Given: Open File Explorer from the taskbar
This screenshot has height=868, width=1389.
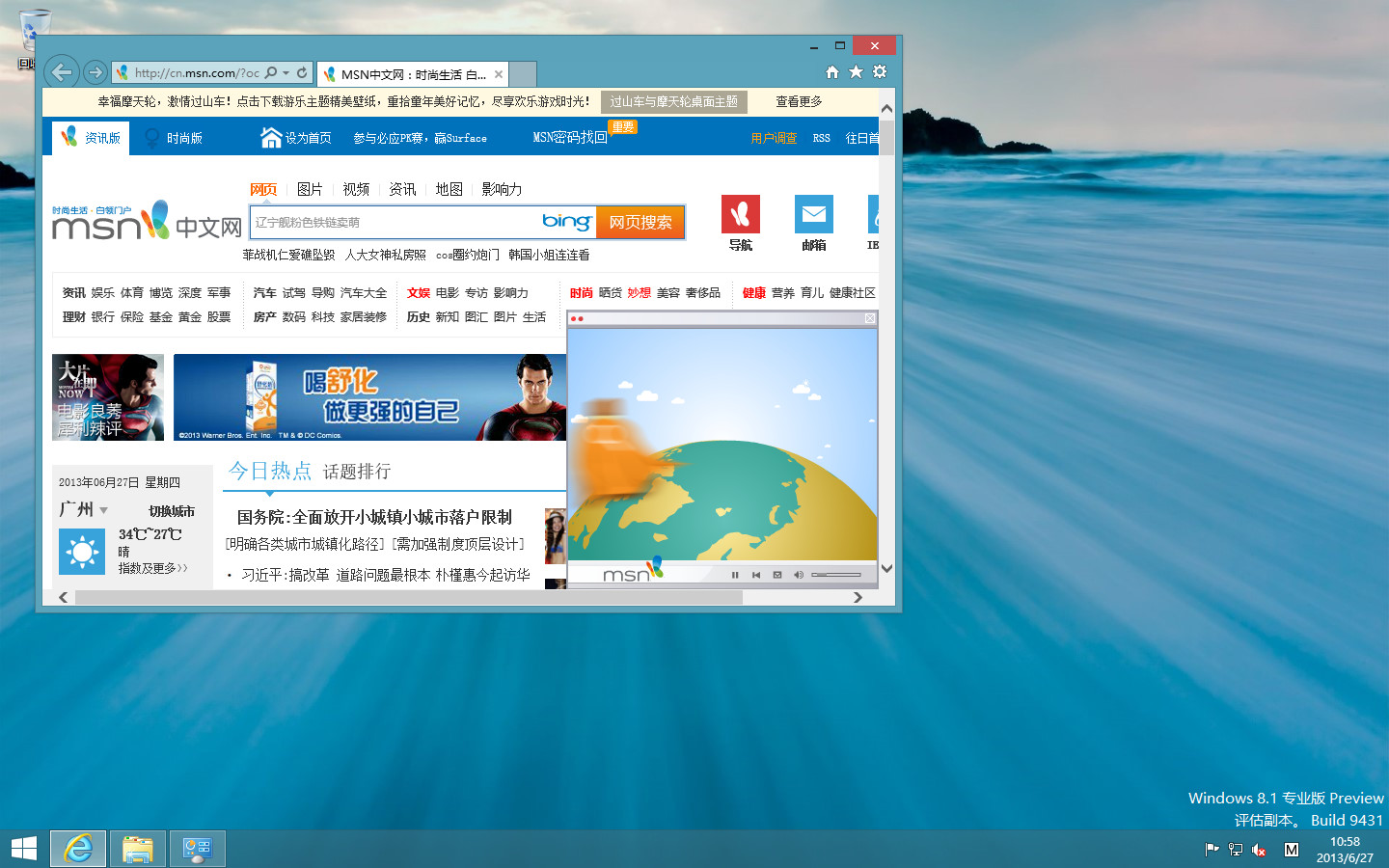Looking at the screenshot, I should point(138,849).
